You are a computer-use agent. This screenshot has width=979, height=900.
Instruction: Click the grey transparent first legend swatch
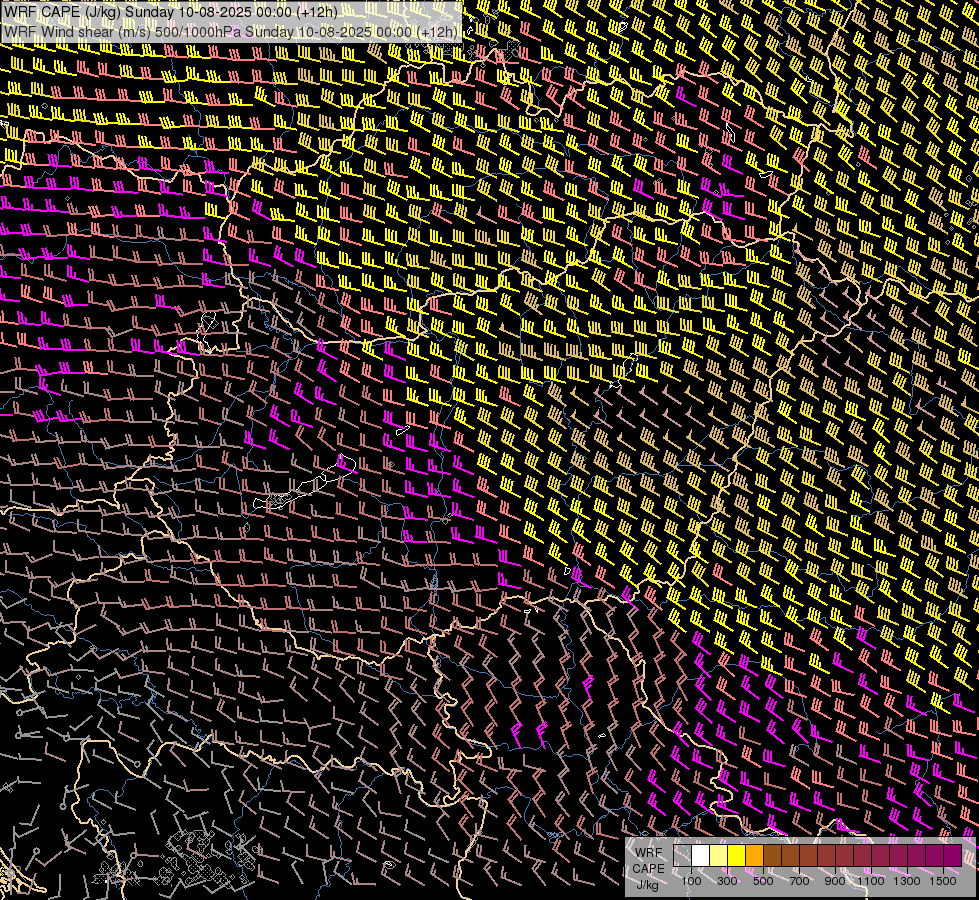coord(682,855)
